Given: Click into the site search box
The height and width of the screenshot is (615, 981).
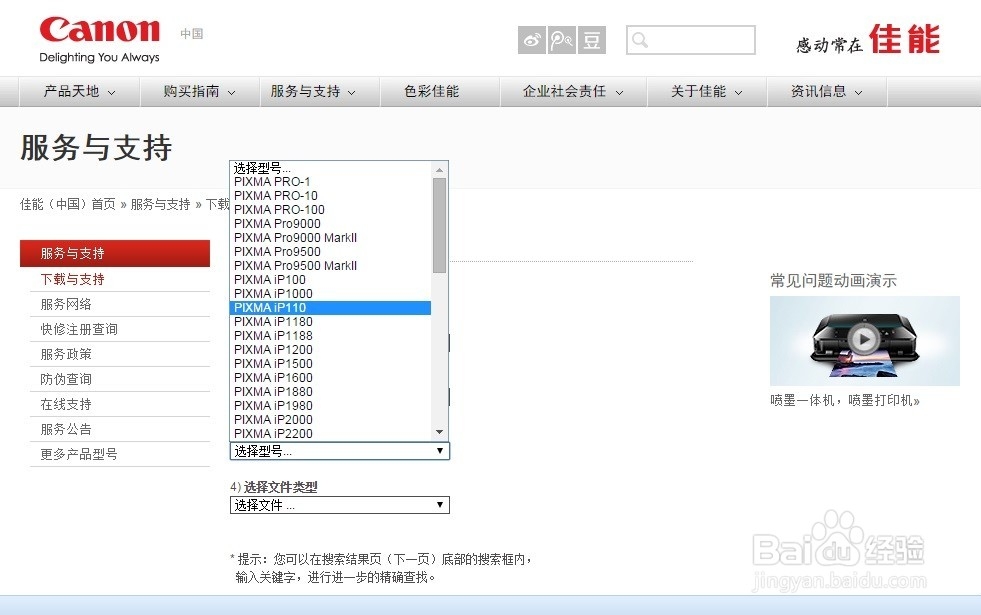Looking at the screenshot, I should pos(691,40).
